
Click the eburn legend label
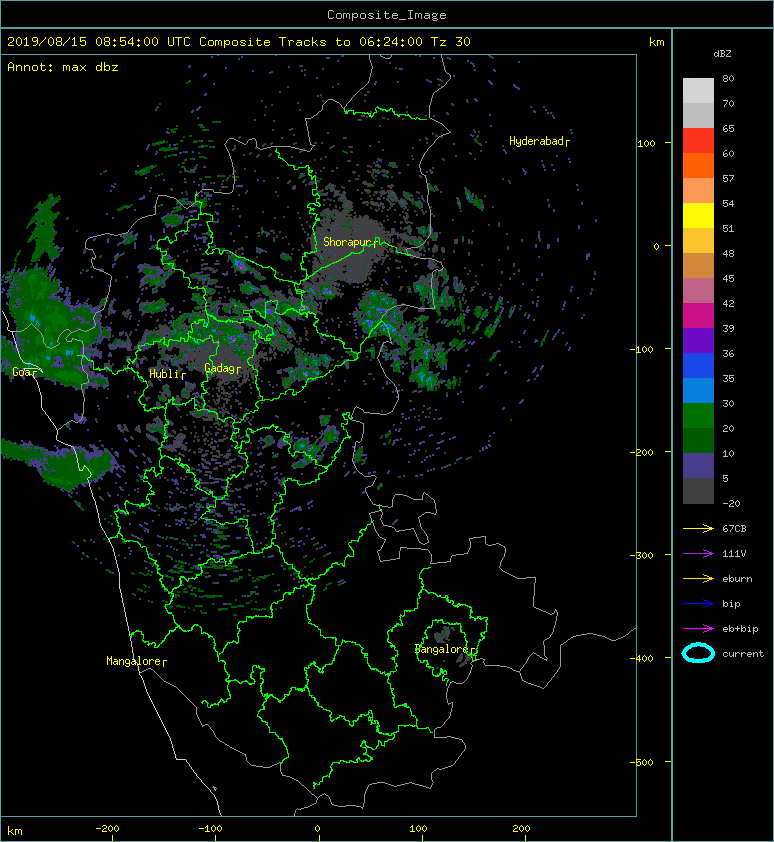point(737,579)
